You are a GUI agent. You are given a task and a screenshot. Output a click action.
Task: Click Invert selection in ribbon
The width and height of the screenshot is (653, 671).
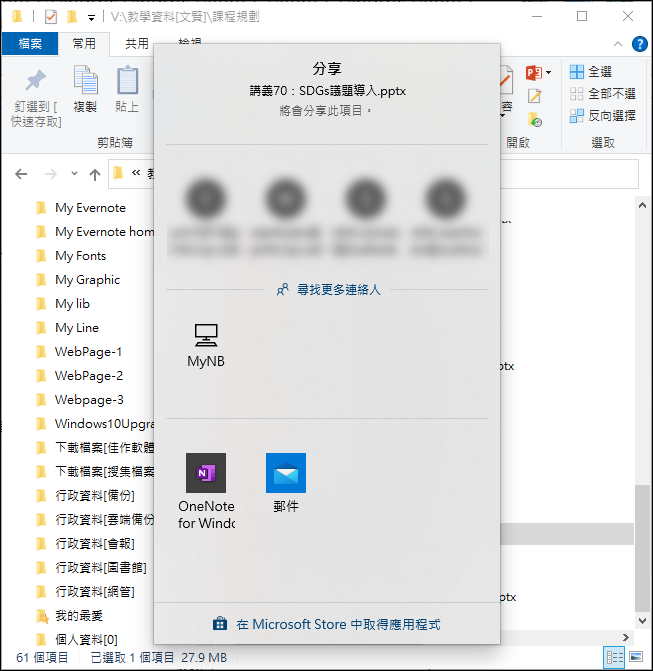point(603,116)
